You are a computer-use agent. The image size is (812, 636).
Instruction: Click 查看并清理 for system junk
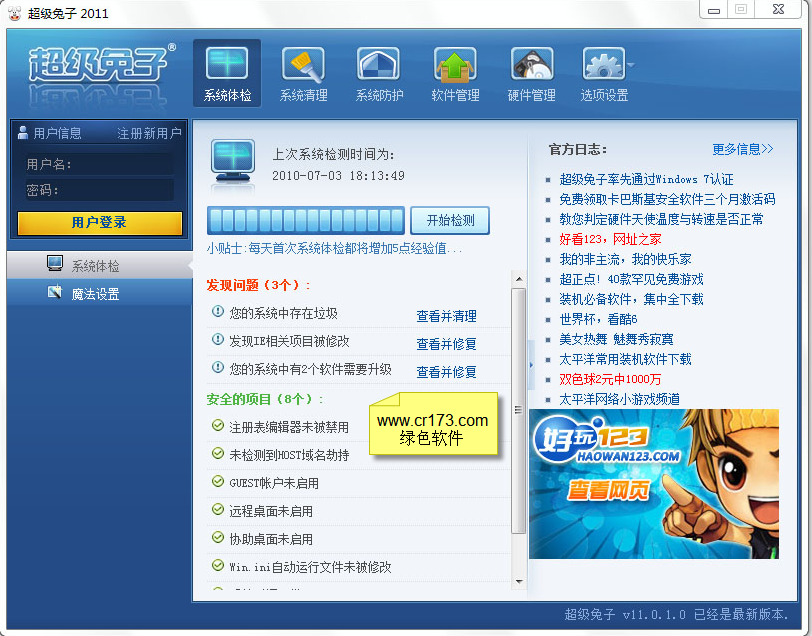tap(446, 316)
